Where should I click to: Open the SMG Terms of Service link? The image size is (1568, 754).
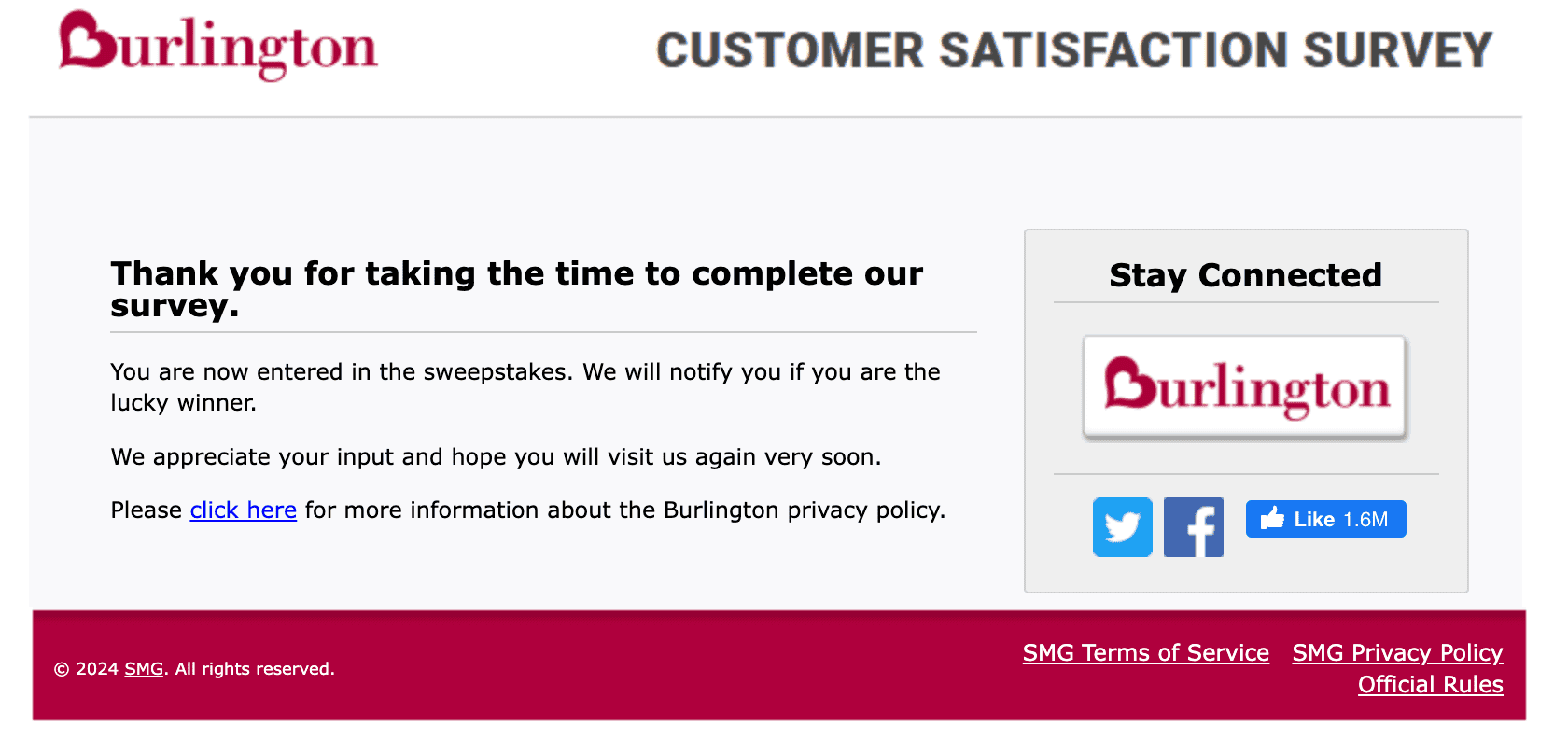[x=1145, y=653]
